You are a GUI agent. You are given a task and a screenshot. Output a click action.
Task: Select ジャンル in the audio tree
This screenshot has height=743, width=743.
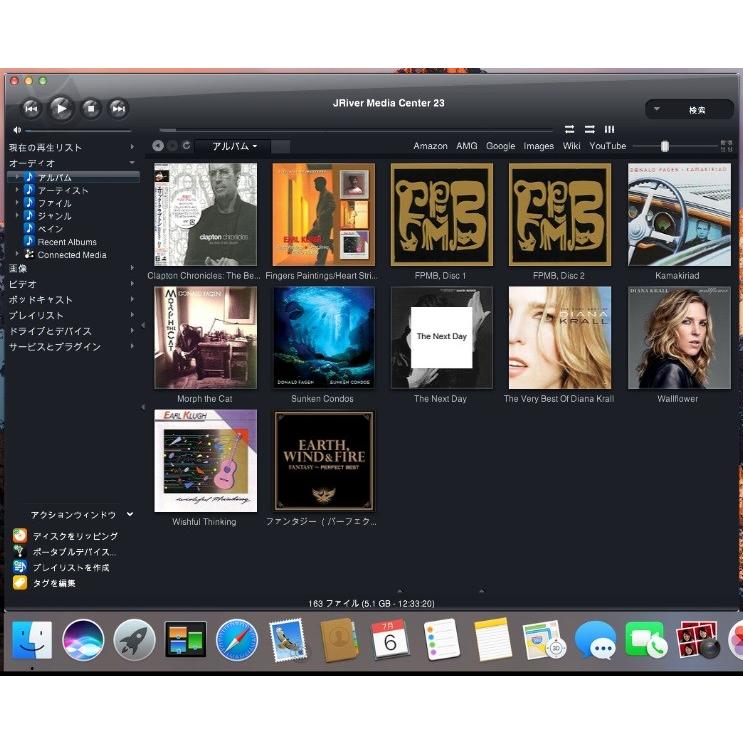tap(54, 216)
